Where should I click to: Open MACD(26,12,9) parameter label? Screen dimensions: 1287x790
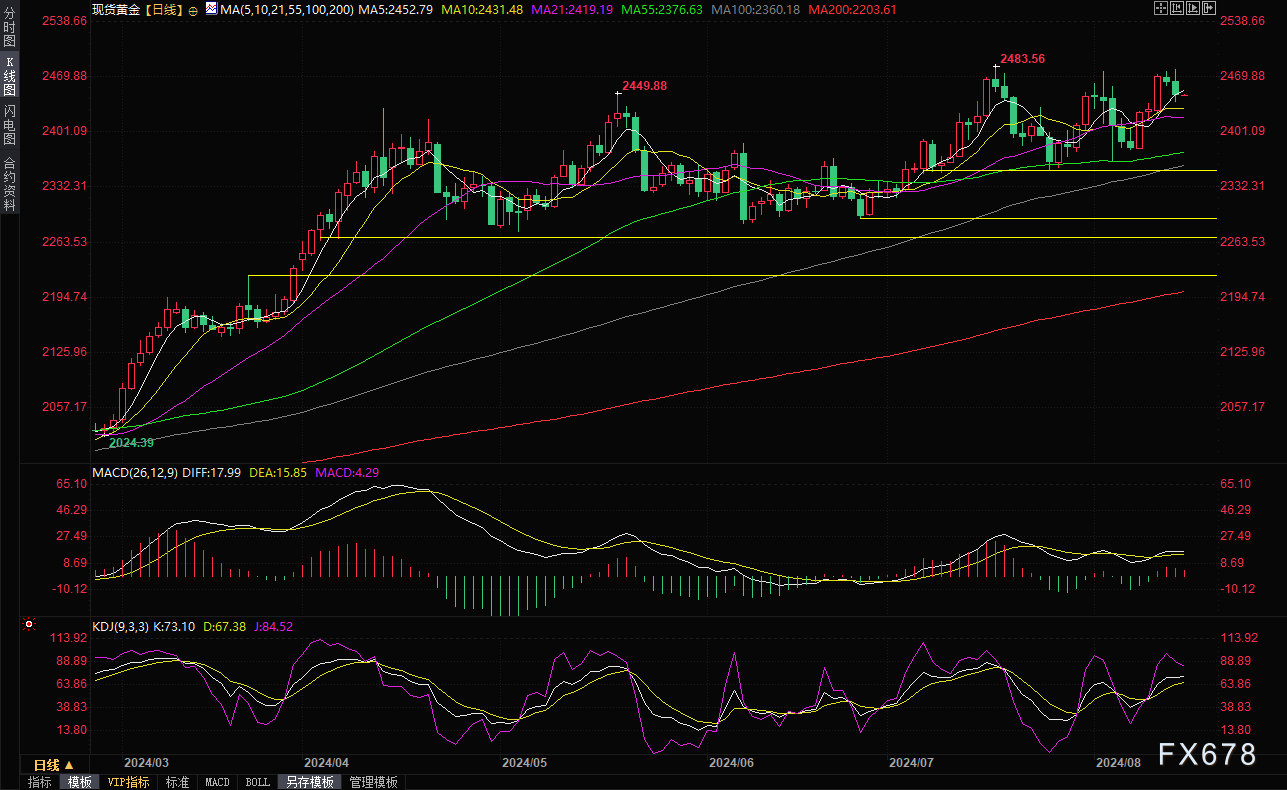135,472
